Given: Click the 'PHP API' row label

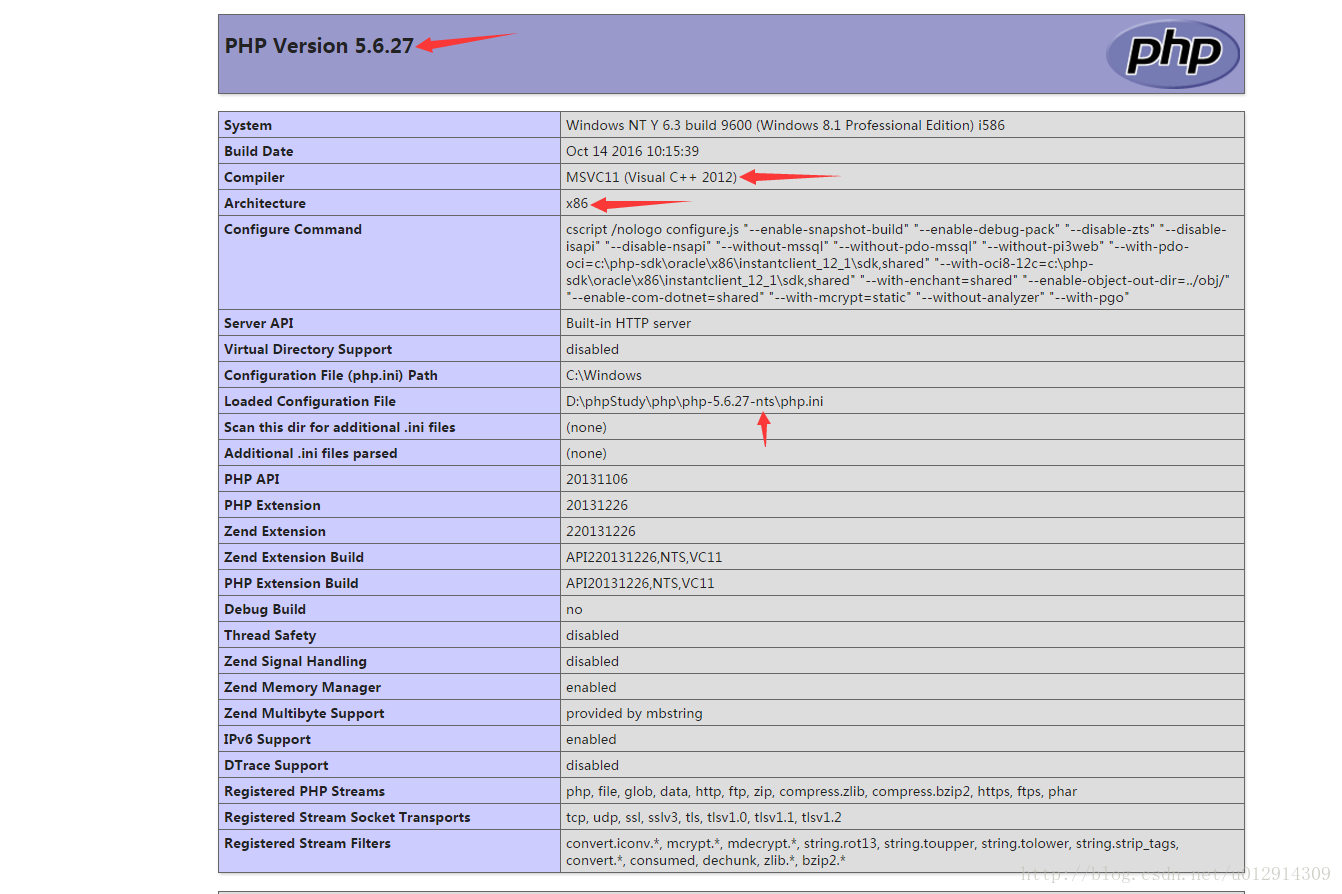Looking at the screenshot, I should pyautogui.click(x=252, y=479).
